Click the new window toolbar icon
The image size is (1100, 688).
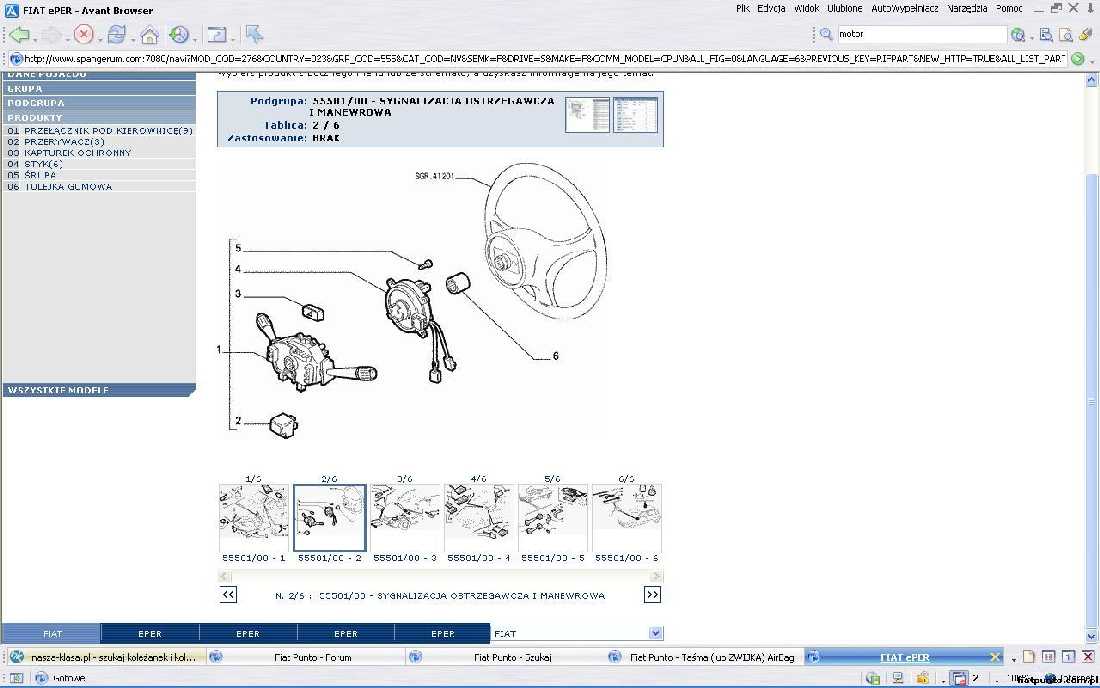pyautogui.click(x=217, y=34)
